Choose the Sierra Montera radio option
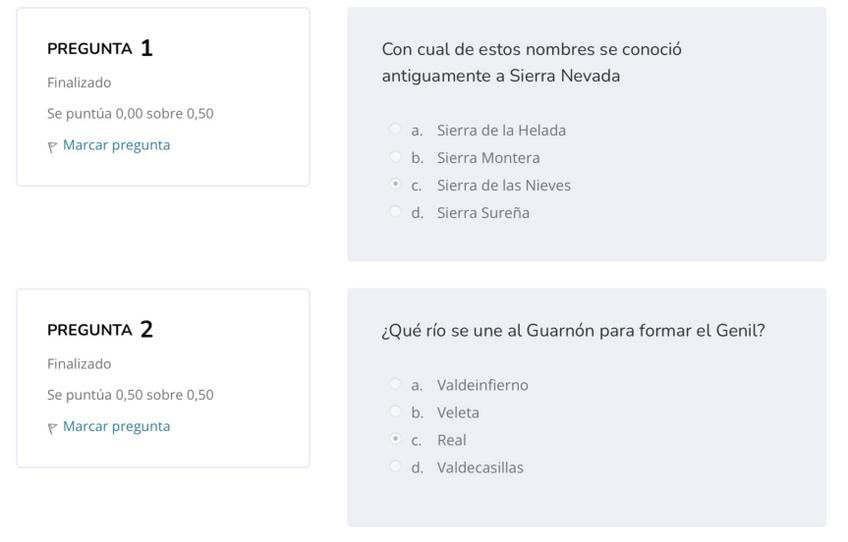This screenshot has width=848, height=542. (395, 157)
